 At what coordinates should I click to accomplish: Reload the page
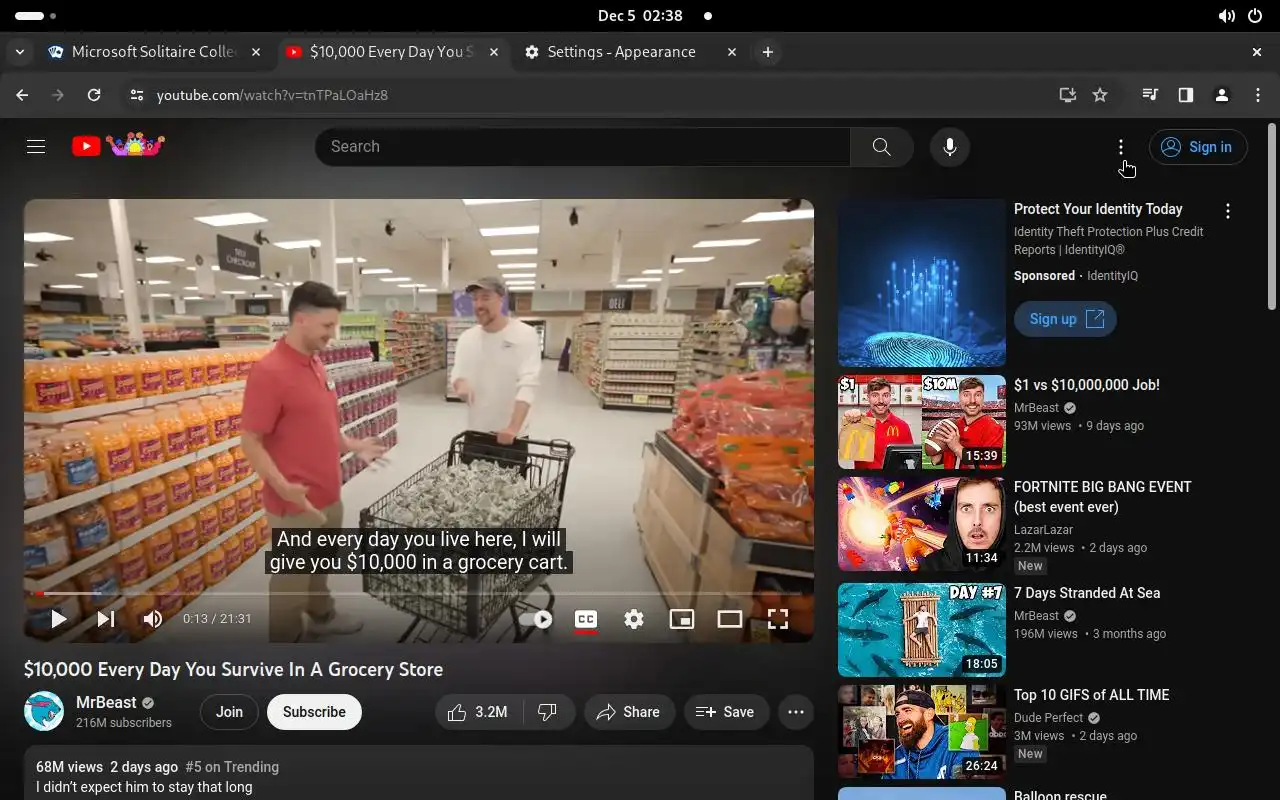coord(94,95)
